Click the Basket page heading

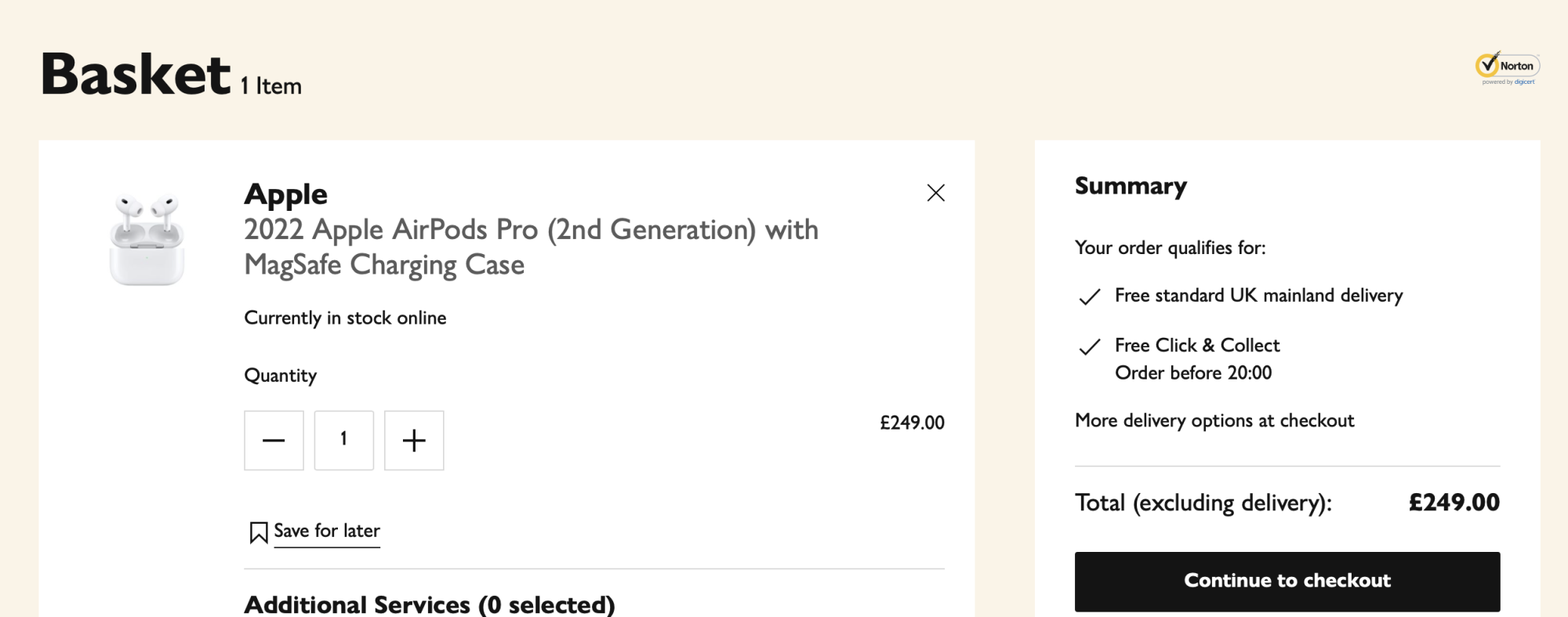click(x=136, y=74)
